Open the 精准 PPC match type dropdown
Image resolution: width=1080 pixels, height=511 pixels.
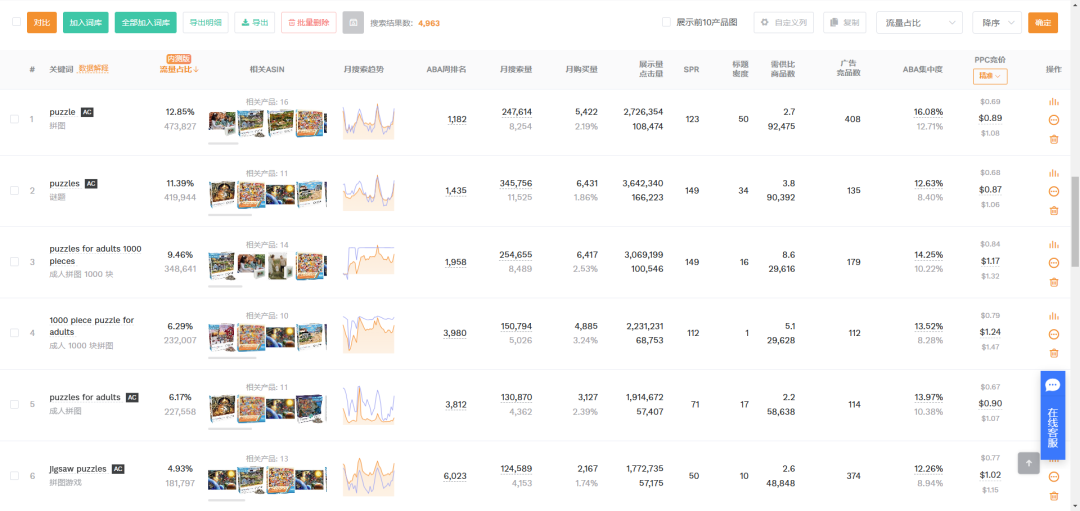[x=990, y=76]
